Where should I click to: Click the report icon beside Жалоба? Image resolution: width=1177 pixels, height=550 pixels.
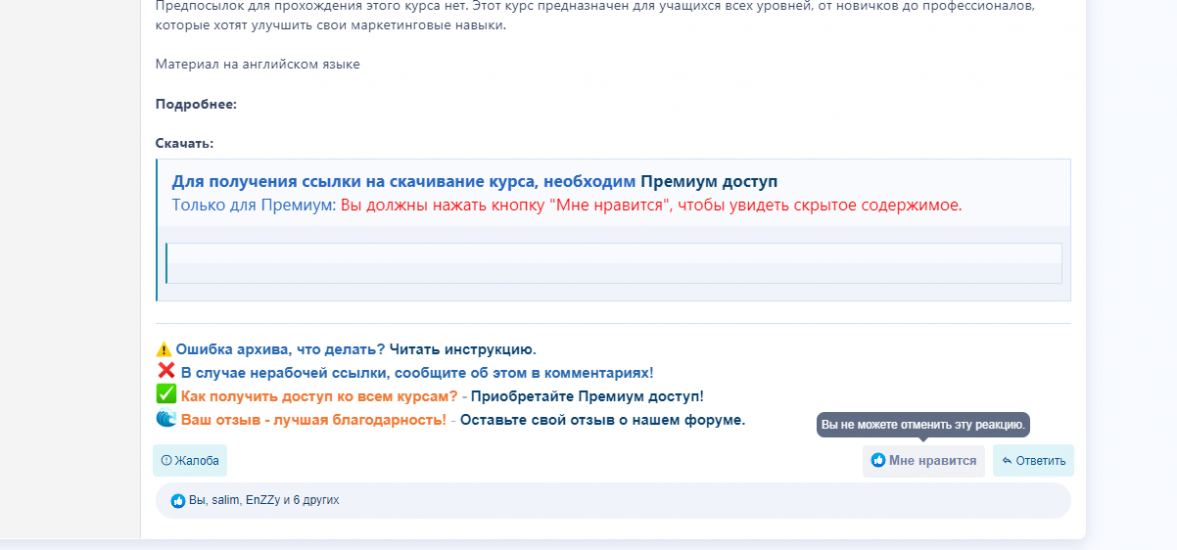(166, 461)
